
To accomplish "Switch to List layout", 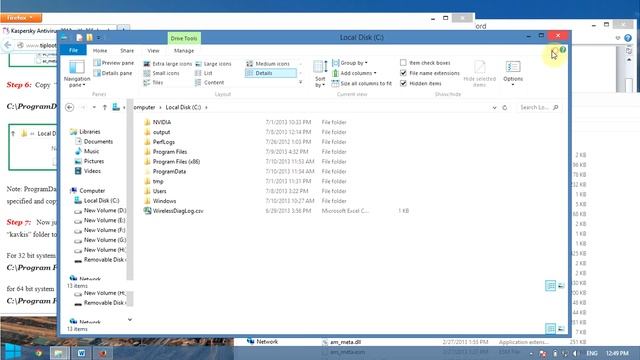I will pyautogui.click(x=204, y=73).
